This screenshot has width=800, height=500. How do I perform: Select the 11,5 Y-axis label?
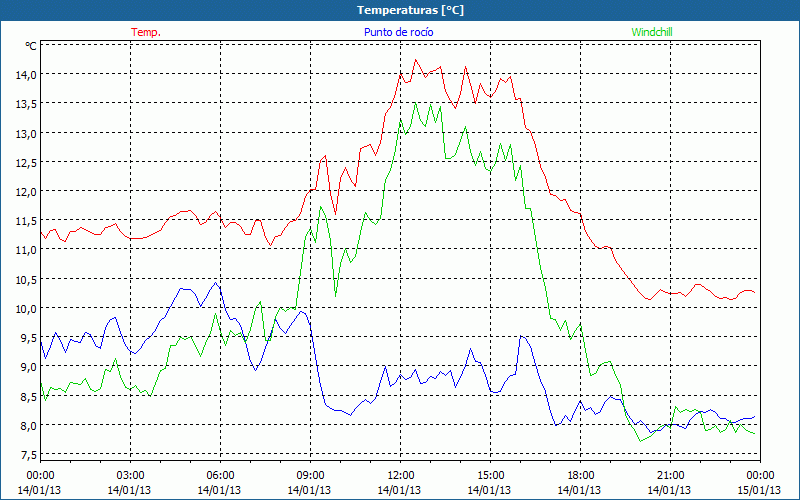[25, 221]
